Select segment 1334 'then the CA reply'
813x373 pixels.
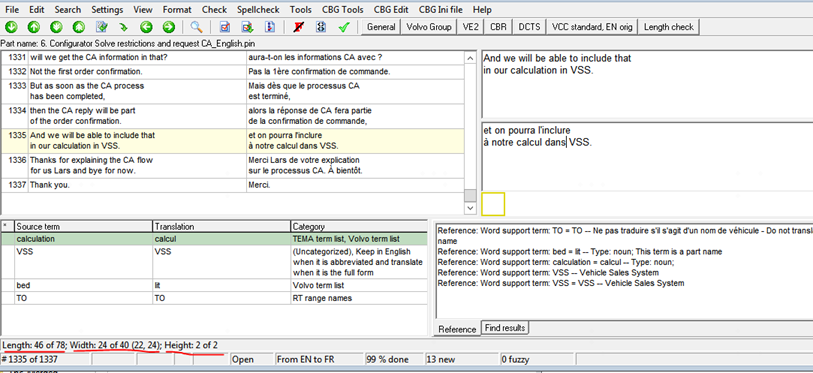[232, 116]
